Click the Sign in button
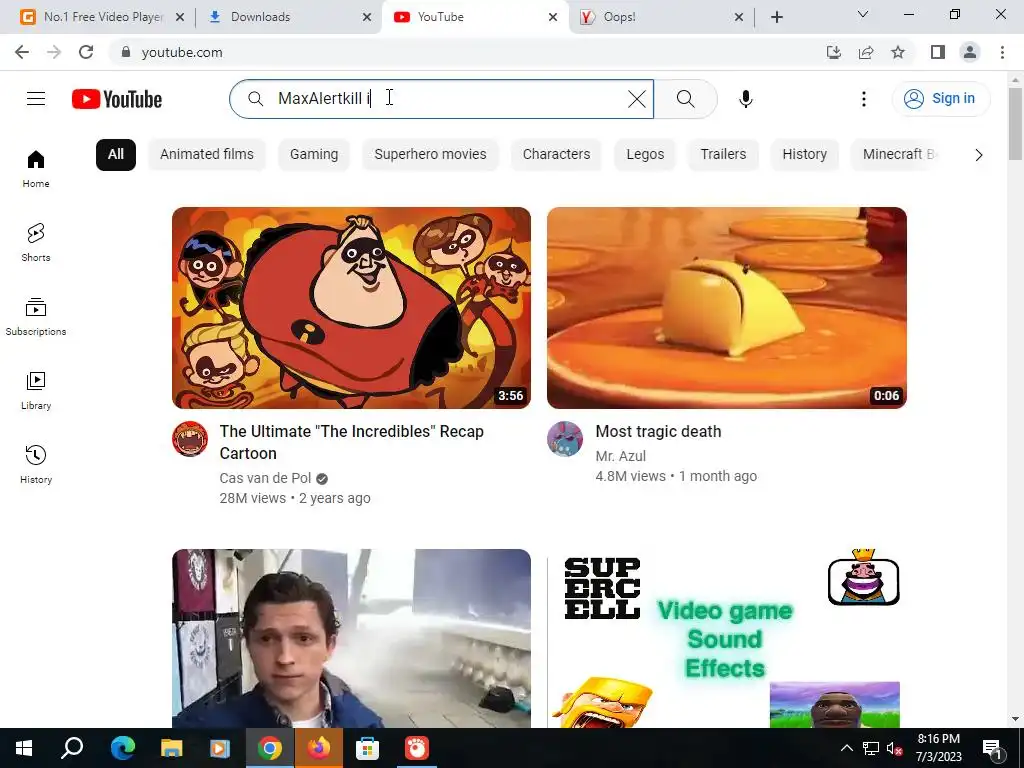 (941, 99)
